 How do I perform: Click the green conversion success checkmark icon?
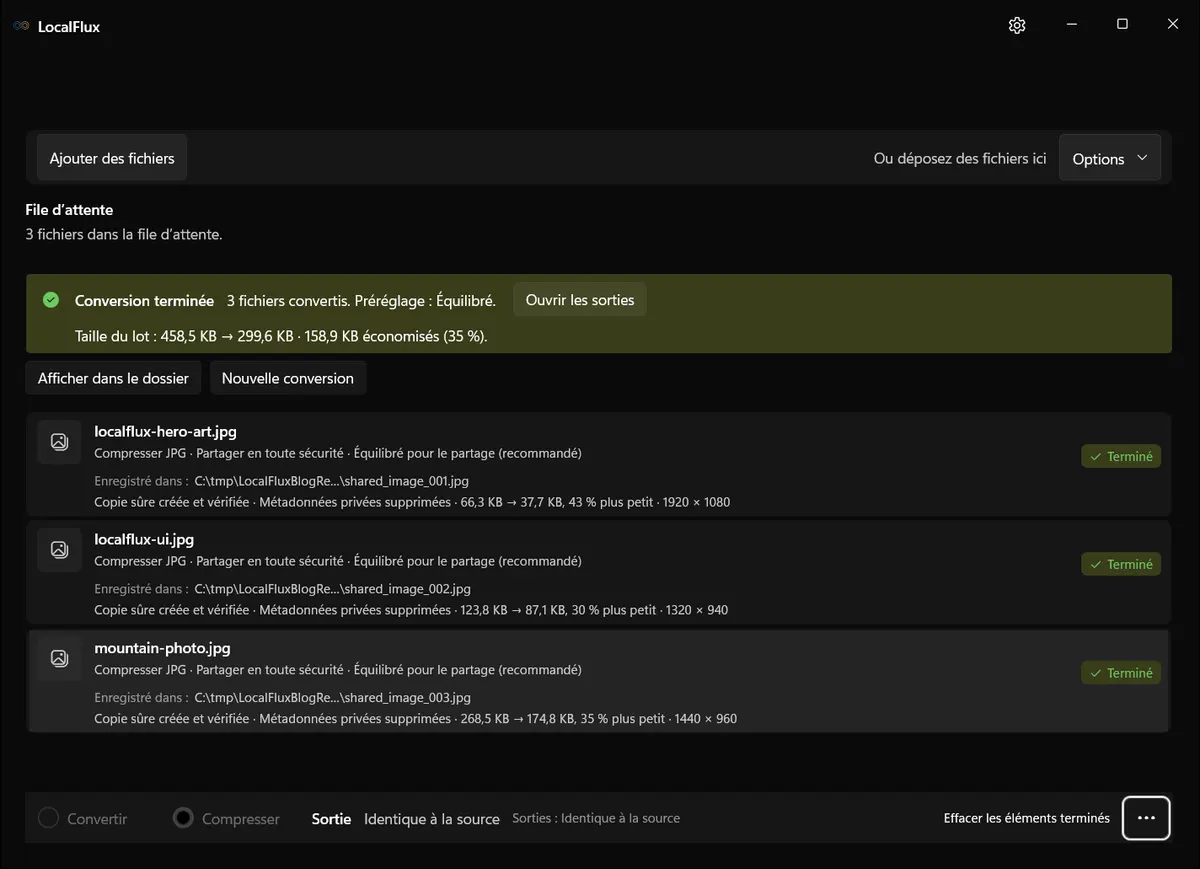pos(51,300)
